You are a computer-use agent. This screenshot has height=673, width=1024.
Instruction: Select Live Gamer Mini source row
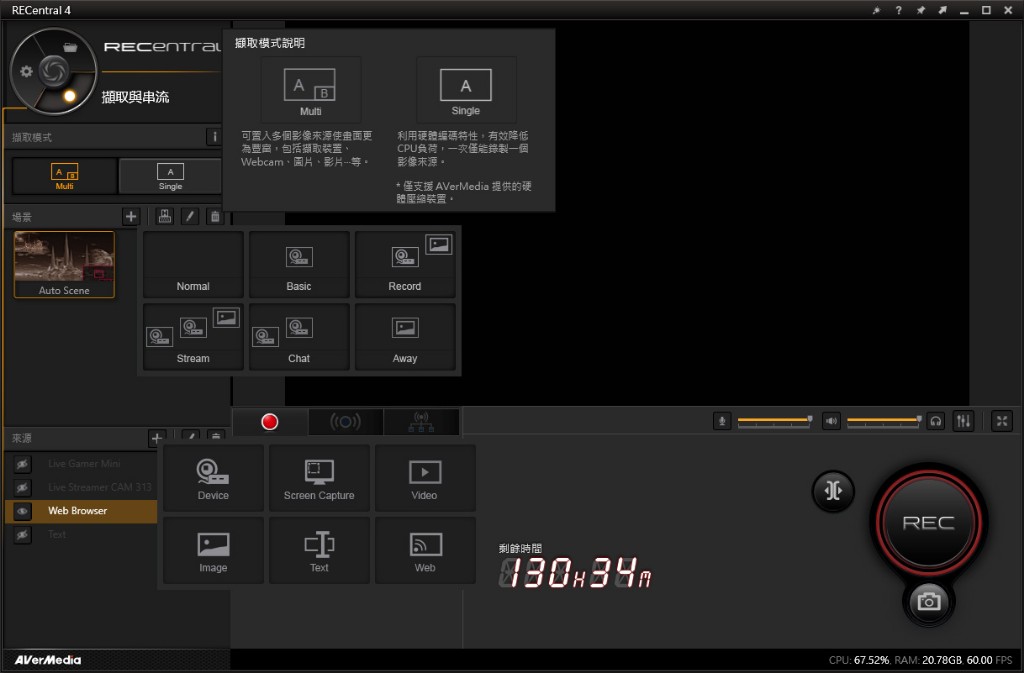tap(82, 464)
